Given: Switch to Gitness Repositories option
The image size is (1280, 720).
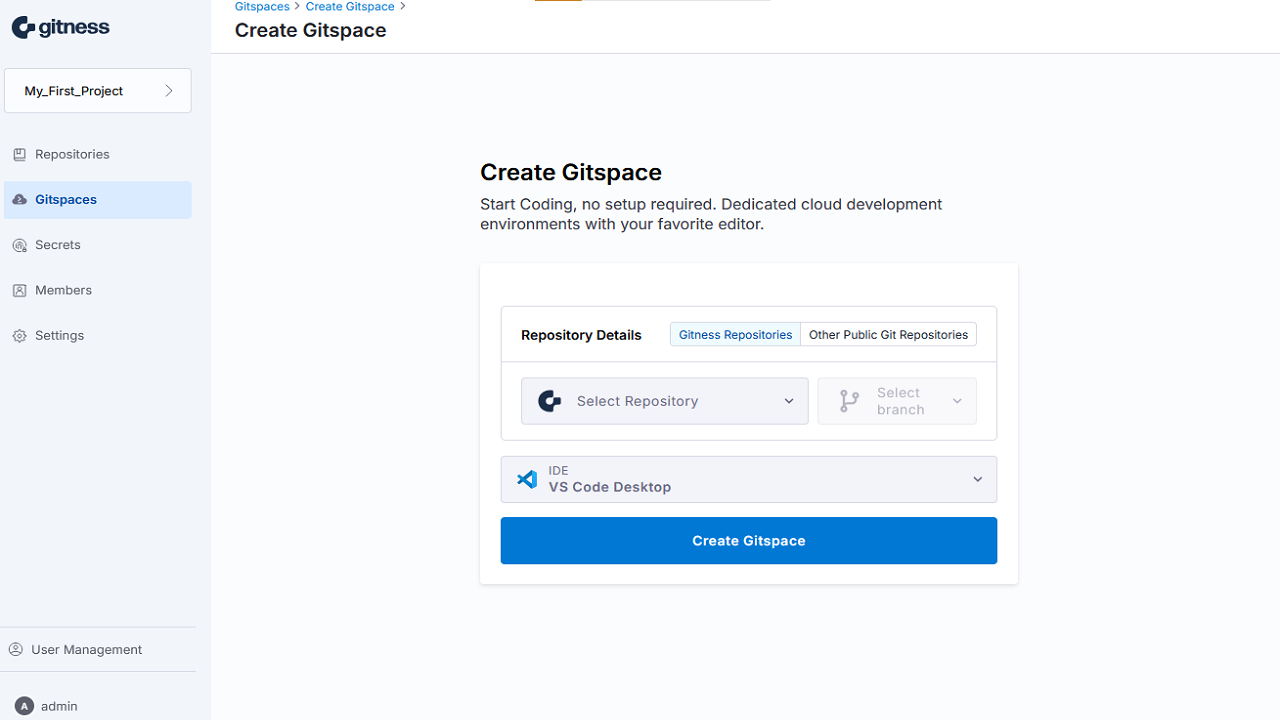Looking at the screenshot, I should coord(735,335).
